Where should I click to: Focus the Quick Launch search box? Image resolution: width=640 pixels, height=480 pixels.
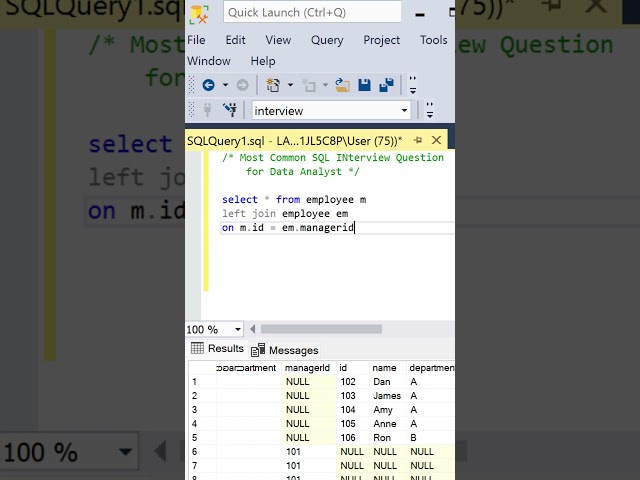click(x=312, y=13)
